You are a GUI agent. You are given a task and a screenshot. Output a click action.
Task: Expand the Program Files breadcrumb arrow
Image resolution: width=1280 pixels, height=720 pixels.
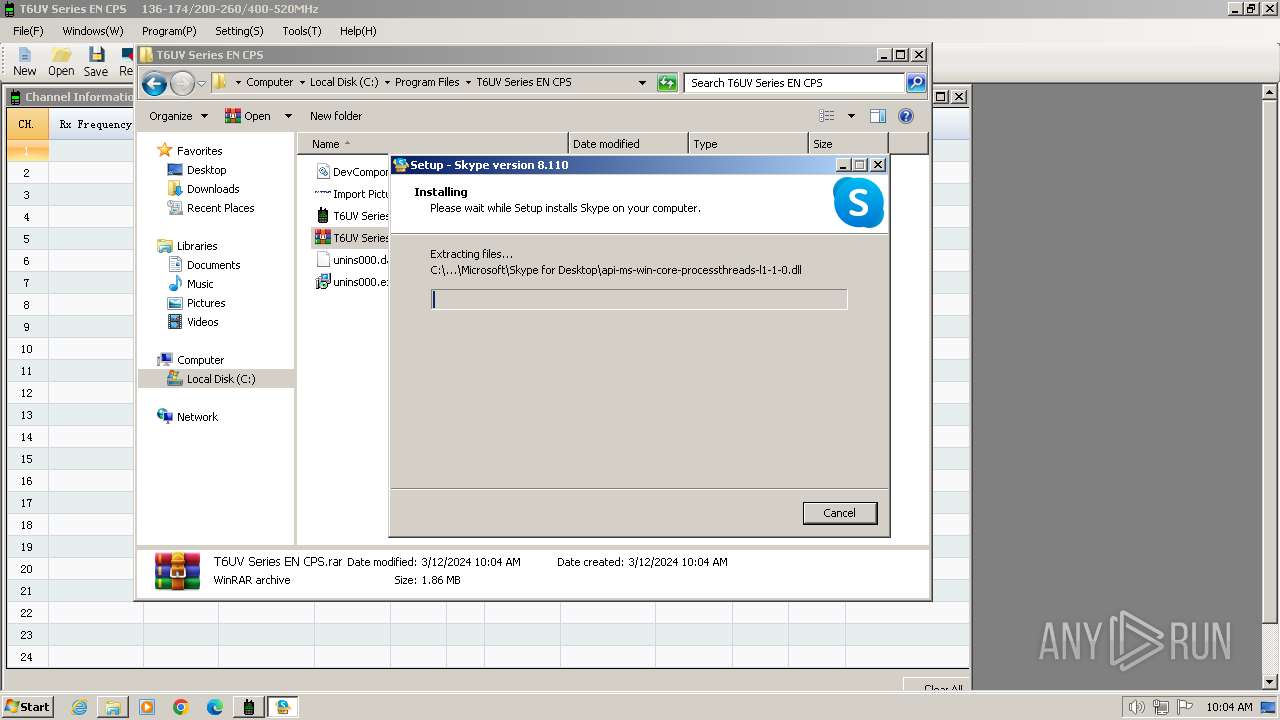468,83
